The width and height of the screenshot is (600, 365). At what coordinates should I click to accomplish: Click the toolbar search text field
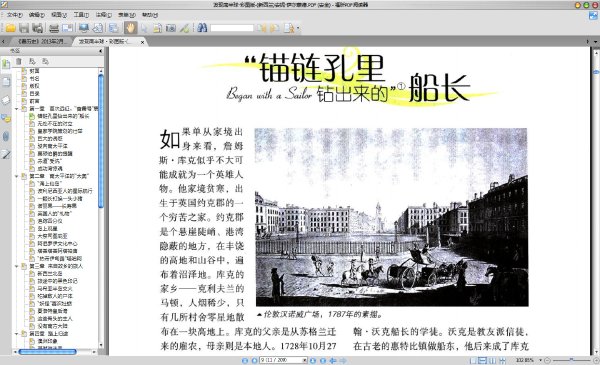pos(232,28)
